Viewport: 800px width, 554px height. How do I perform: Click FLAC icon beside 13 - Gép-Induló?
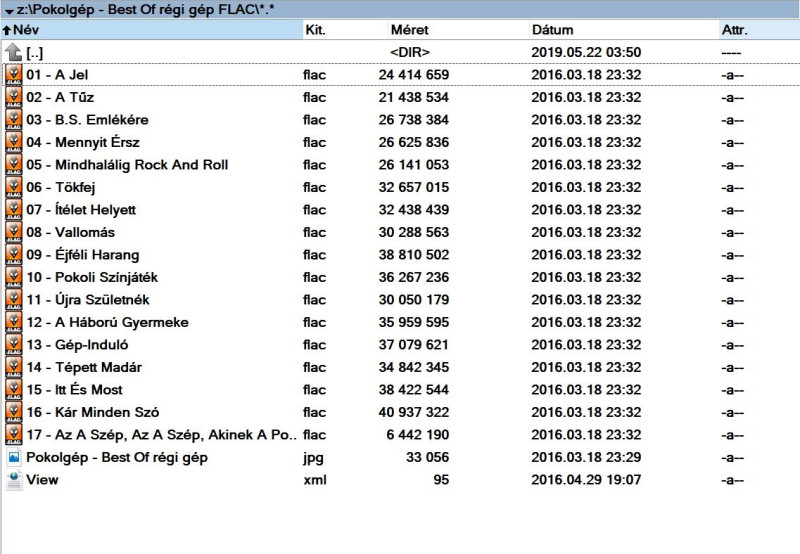click(14, 344)
